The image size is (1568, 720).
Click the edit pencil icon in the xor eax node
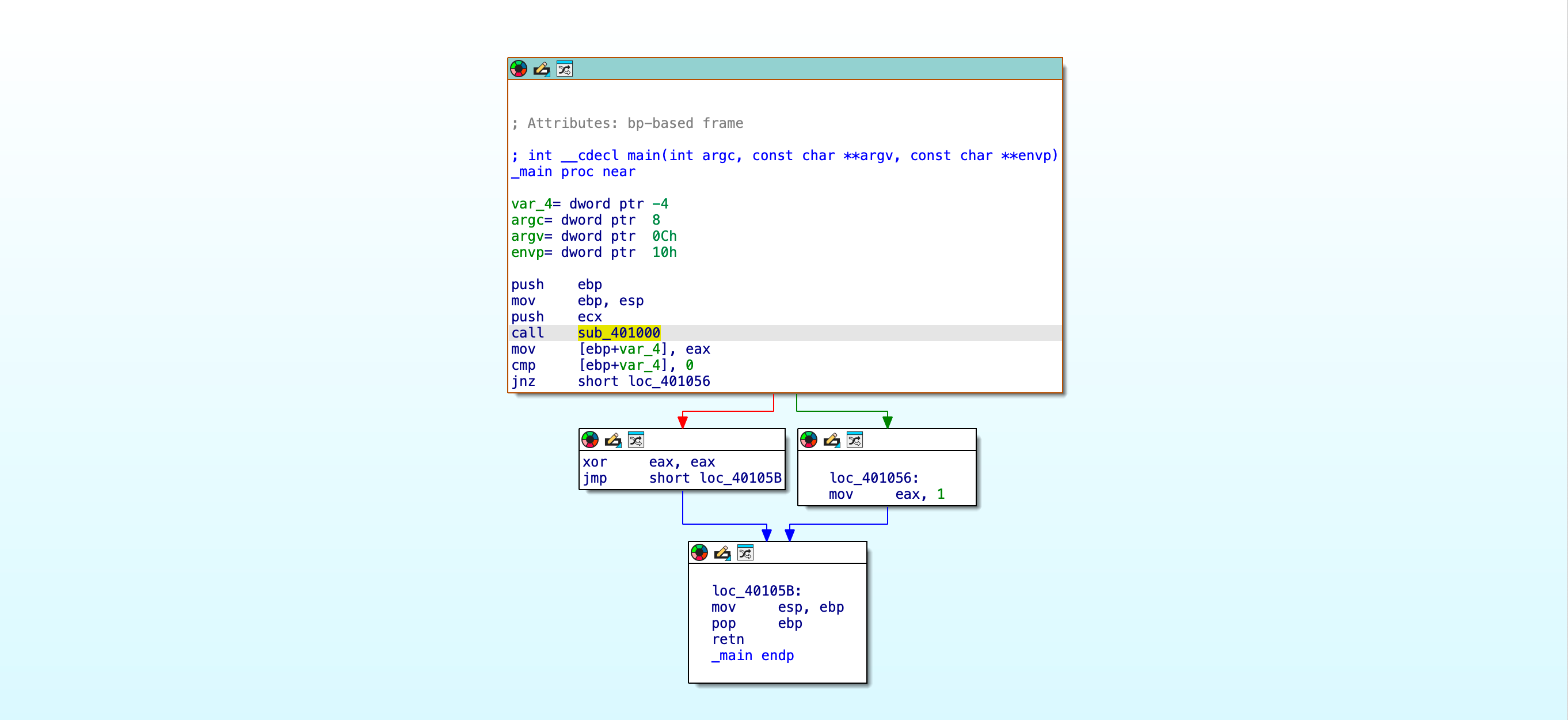tap(613, 440)
